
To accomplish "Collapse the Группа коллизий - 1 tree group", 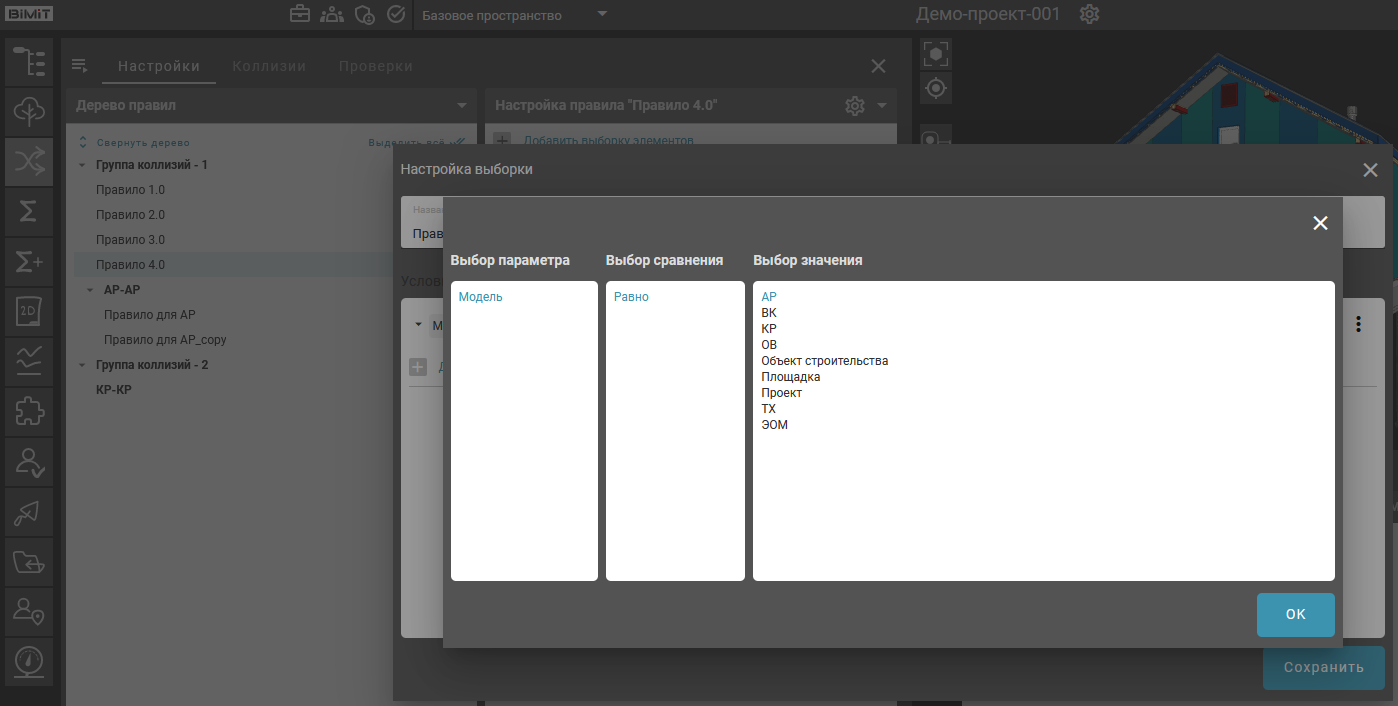I will coord(82,165).
